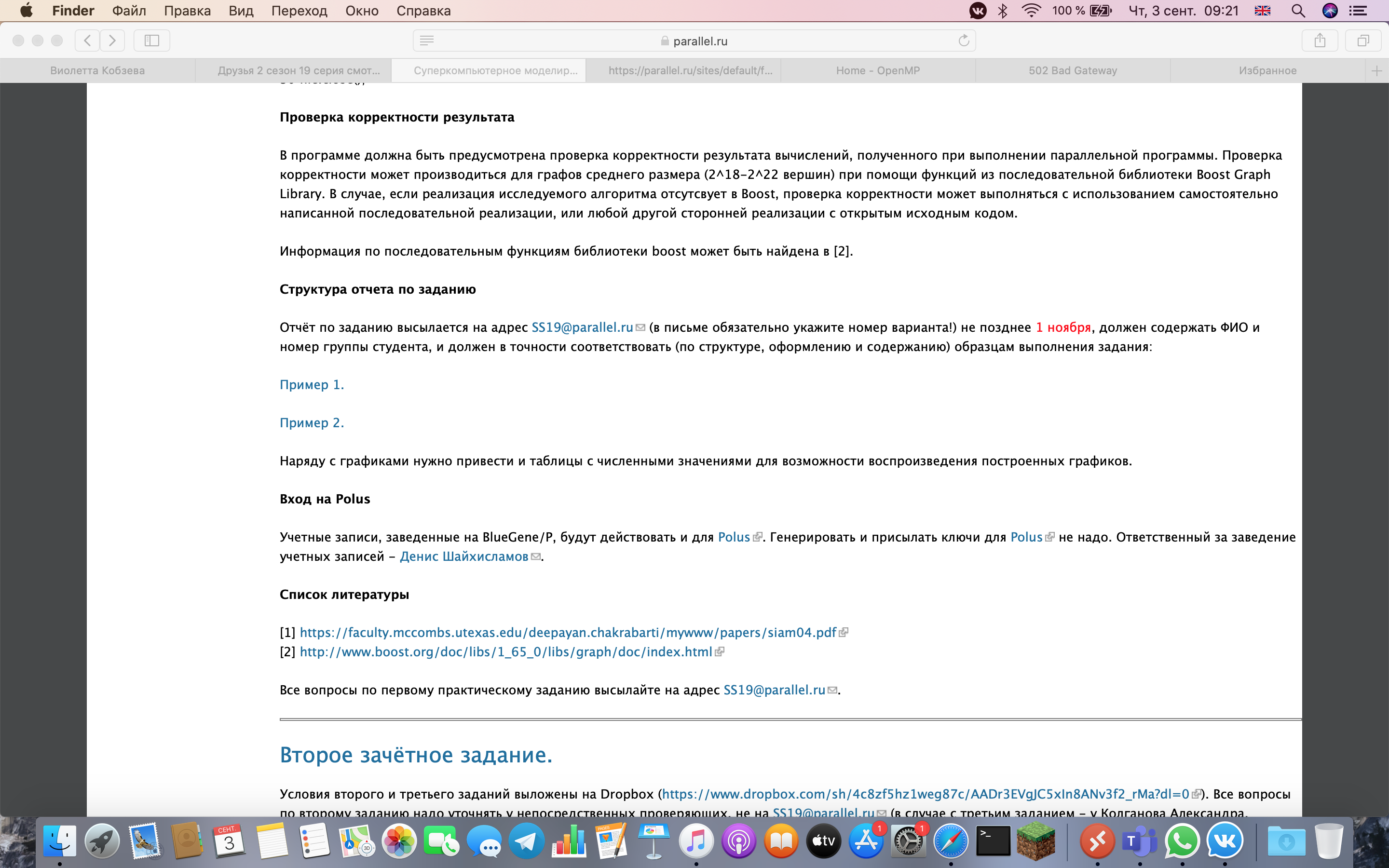The image size is (1389, 868).
Task: Open Spotlight search in menu bar
Action: [1298, 10]
